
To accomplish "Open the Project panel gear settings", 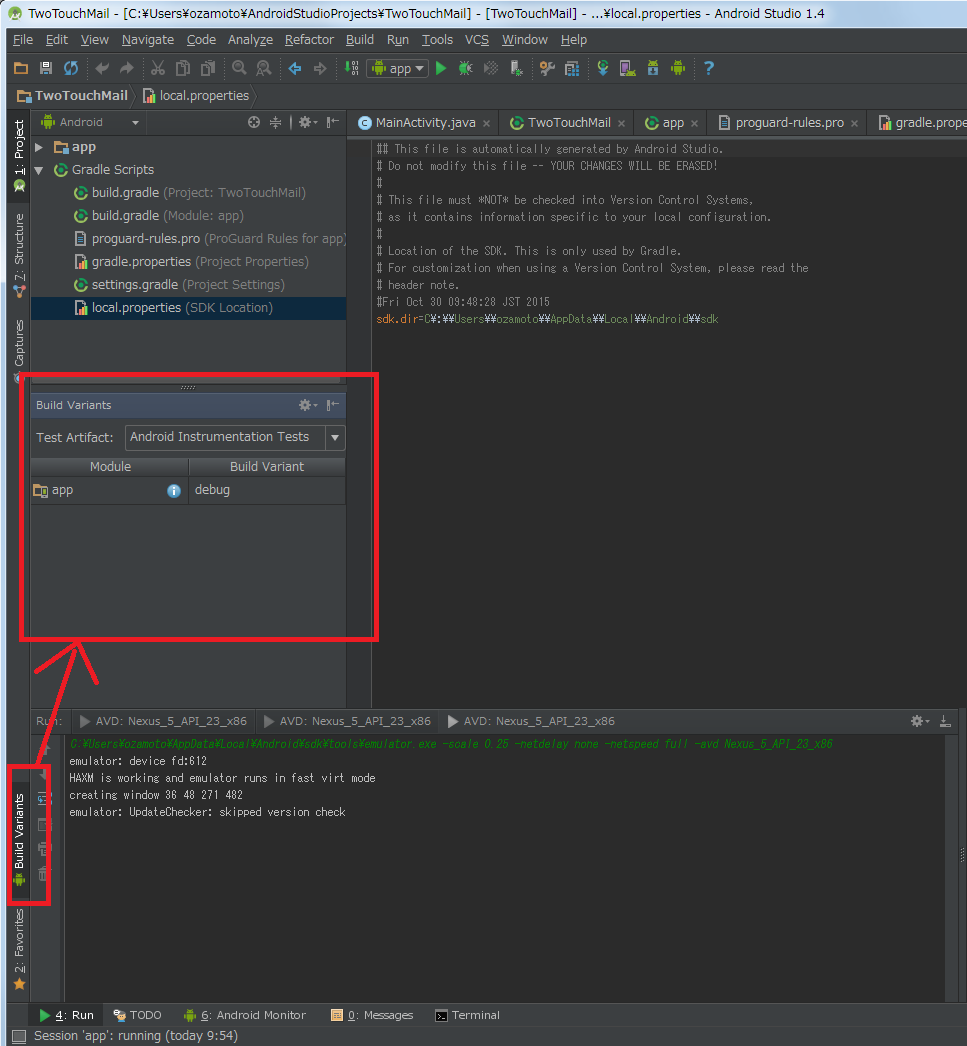I will [307, 122].
